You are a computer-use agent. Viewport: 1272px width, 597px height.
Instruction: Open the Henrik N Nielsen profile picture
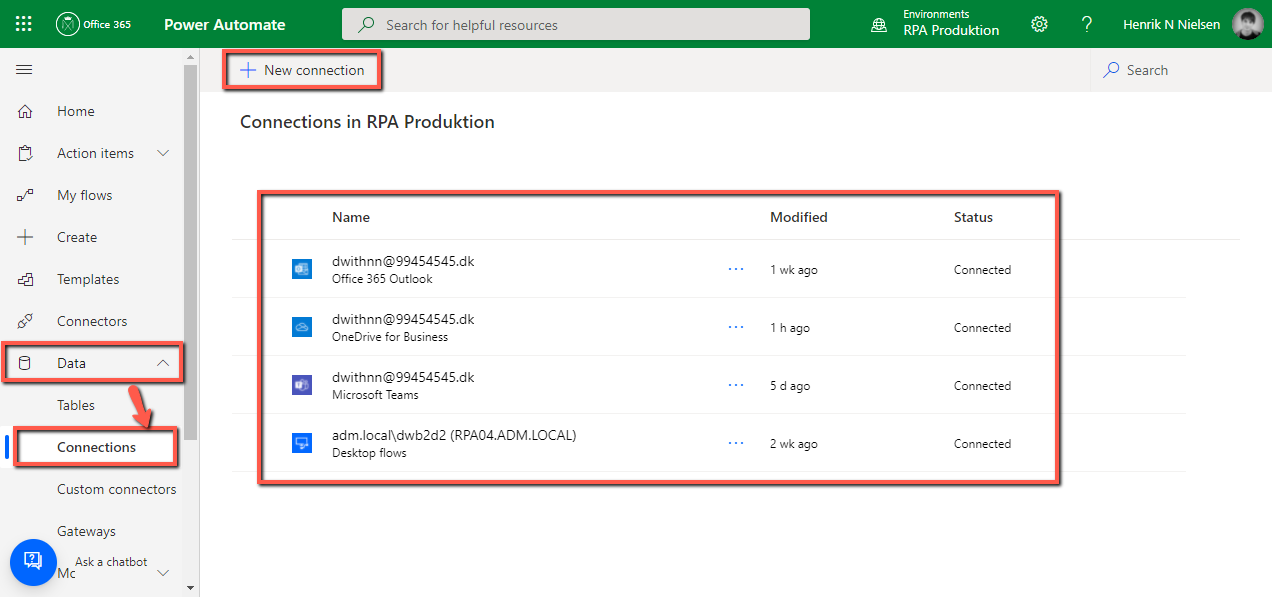(1248, 24)
